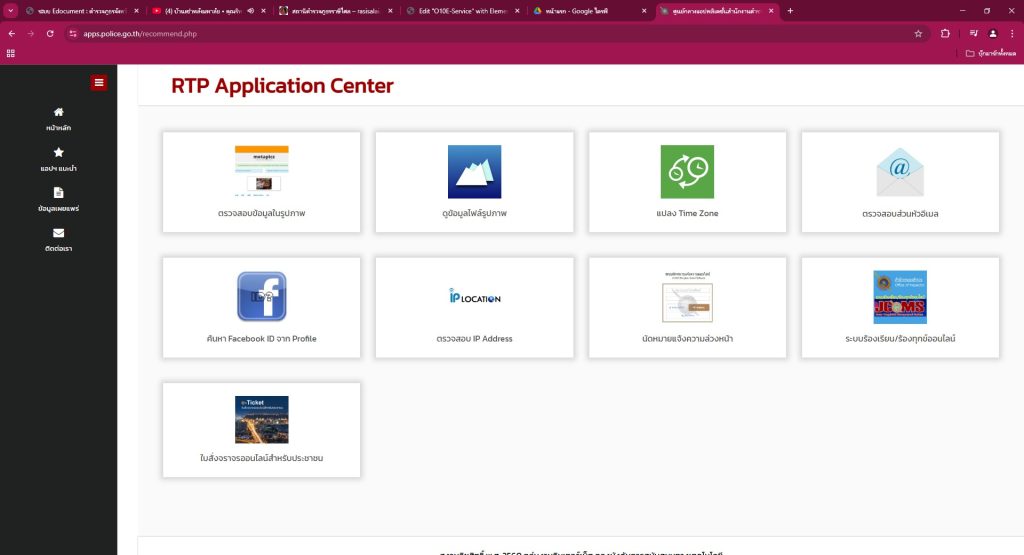This screenshot has width=1024, height=555.
Task: Bookmark this page with star icon
Action: click(x=918, y=33)
